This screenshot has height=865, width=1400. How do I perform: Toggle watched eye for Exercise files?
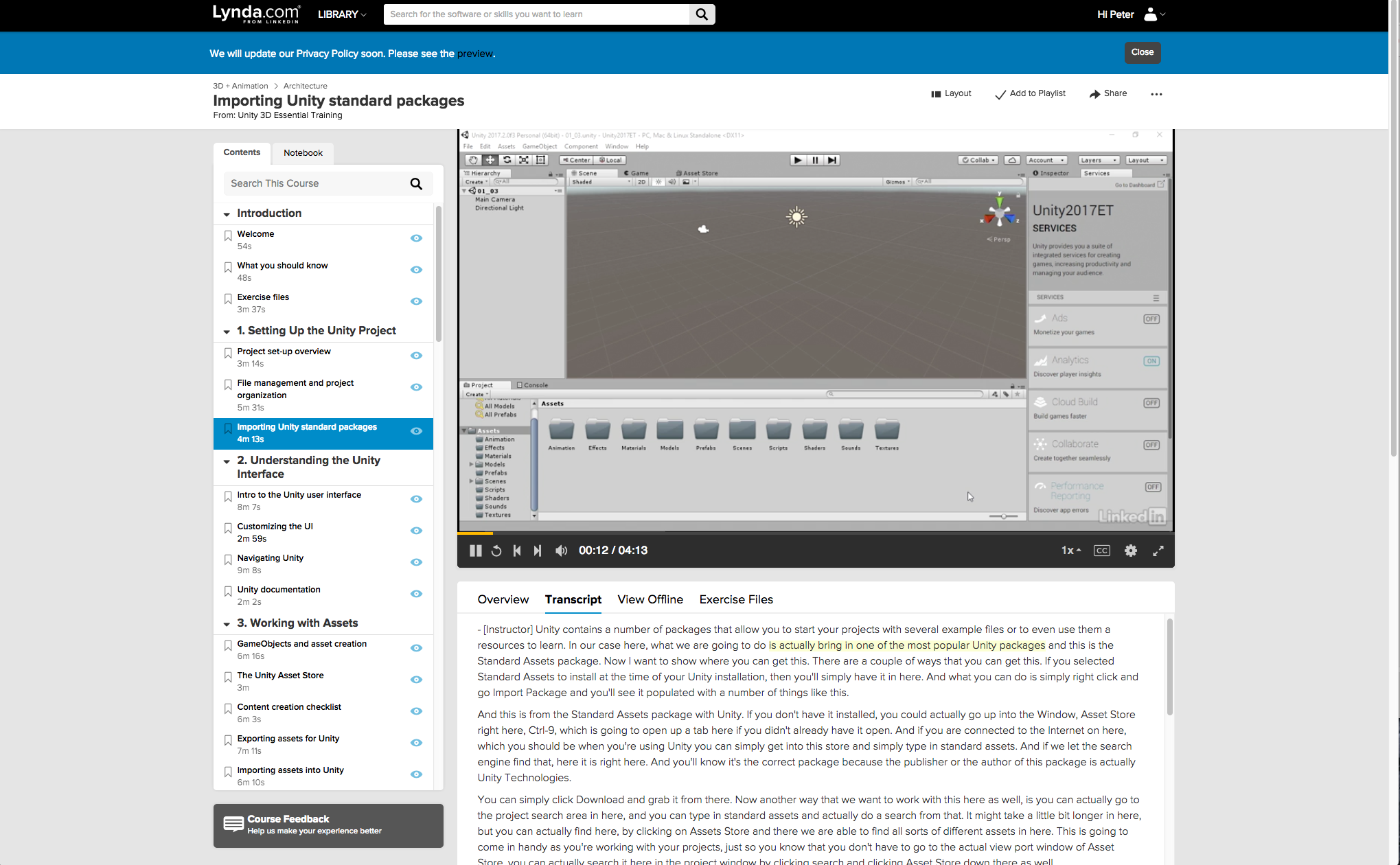pos(416,301)
